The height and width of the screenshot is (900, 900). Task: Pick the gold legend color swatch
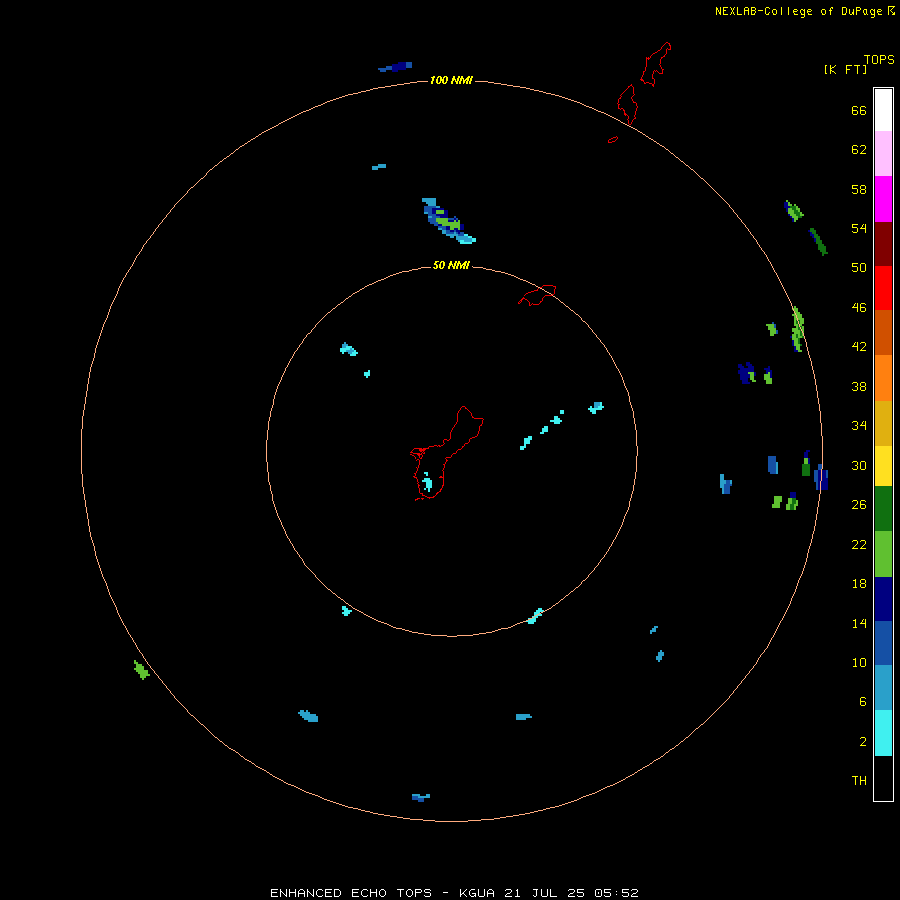[883, 424]
